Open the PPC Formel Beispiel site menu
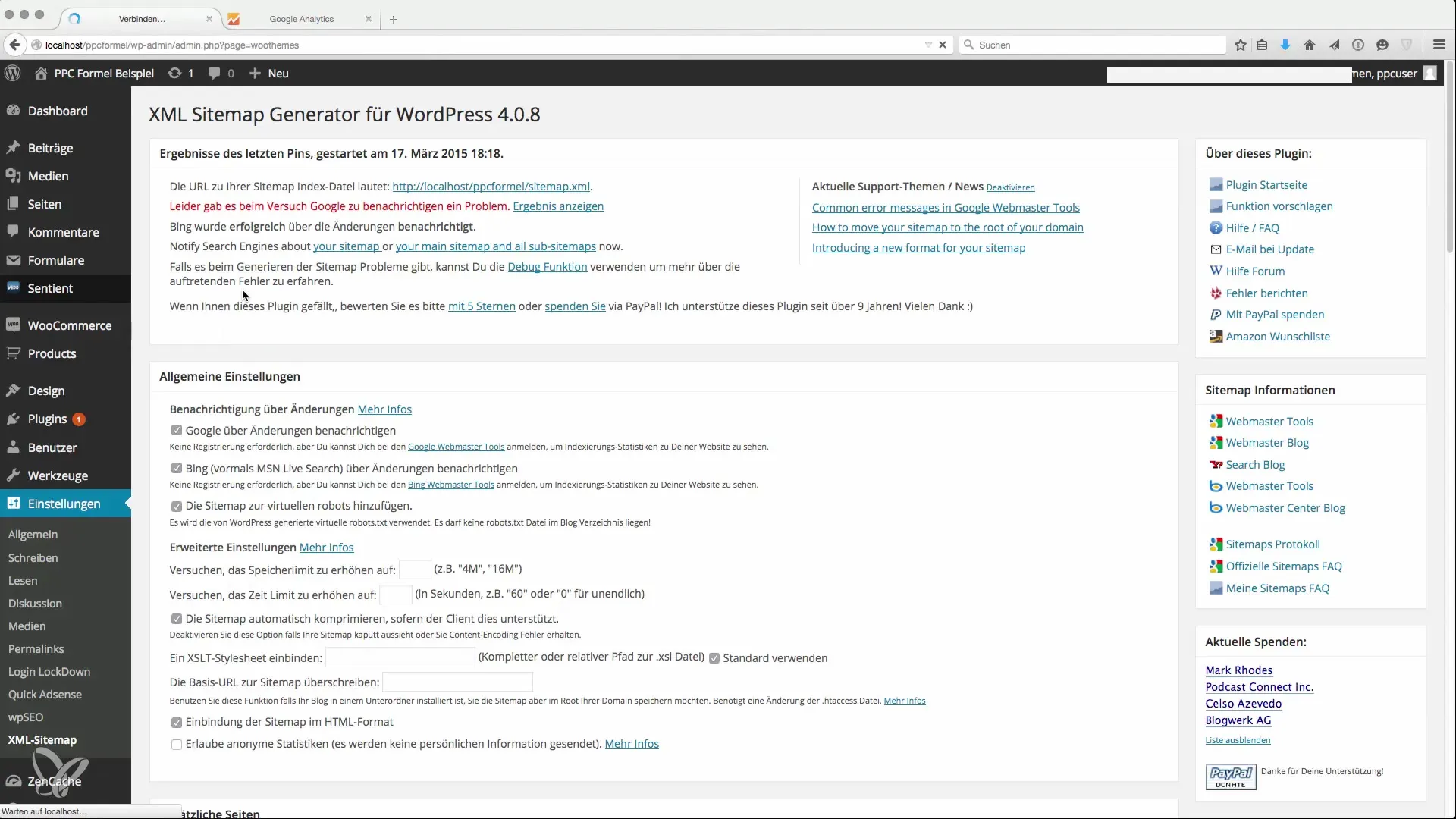1456x819 pixels. [x=95, y=73]
